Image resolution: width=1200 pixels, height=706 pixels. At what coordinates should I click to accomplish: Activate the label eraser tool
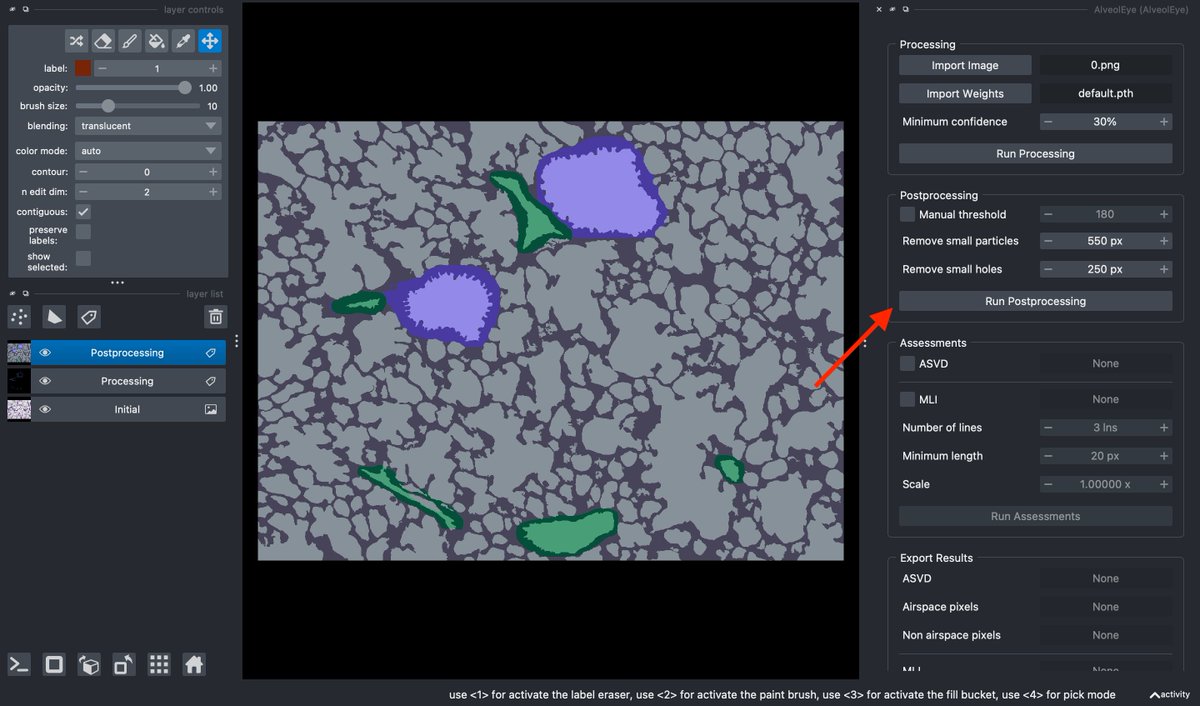pos(103,41)
